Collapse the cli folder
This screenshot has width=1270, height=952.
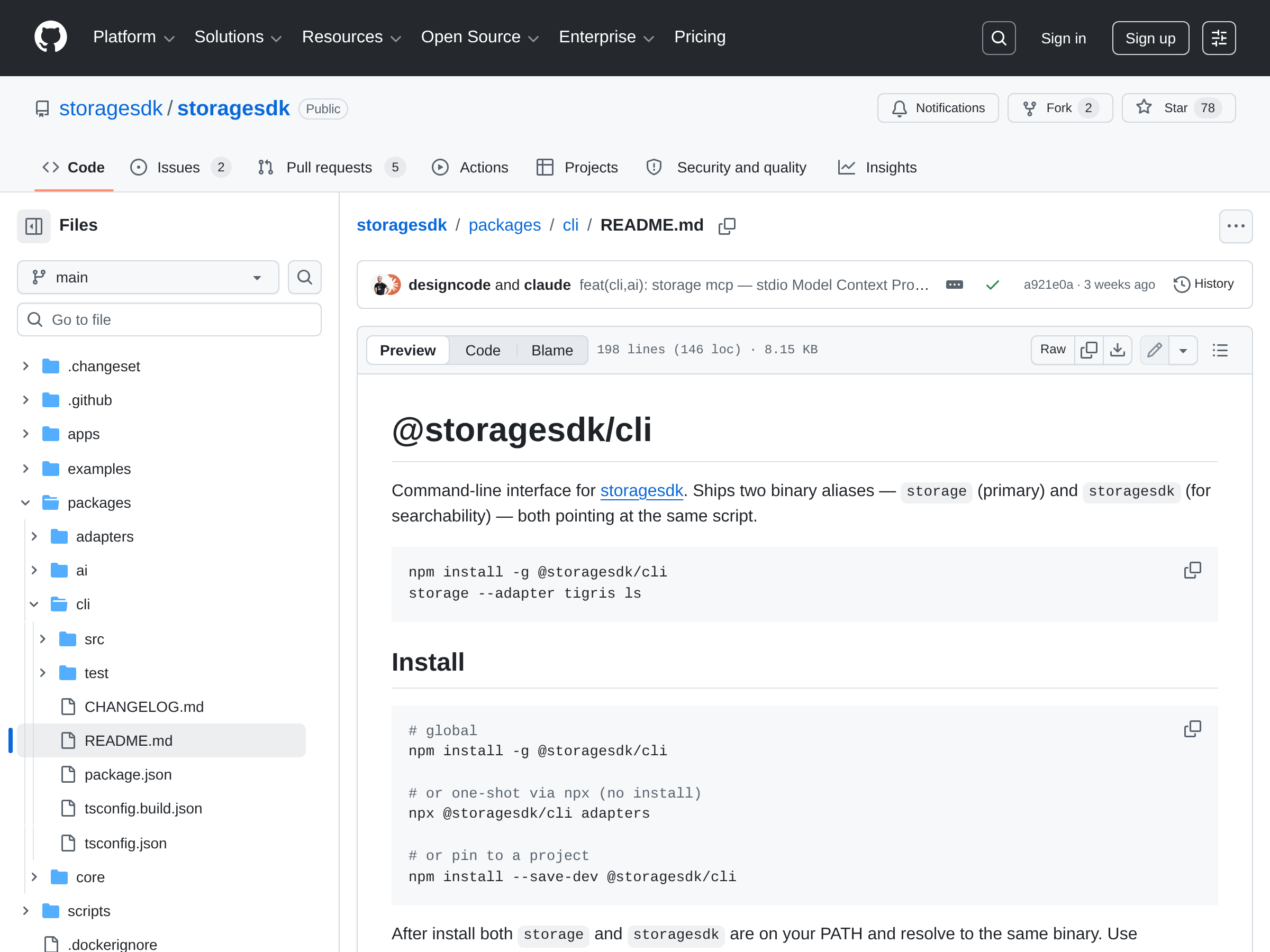(34, 604)
